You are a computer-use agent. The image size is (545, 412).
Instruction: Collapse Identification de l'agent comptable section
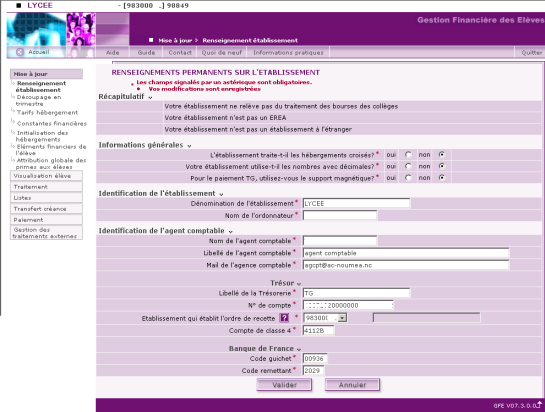point(230,232)
